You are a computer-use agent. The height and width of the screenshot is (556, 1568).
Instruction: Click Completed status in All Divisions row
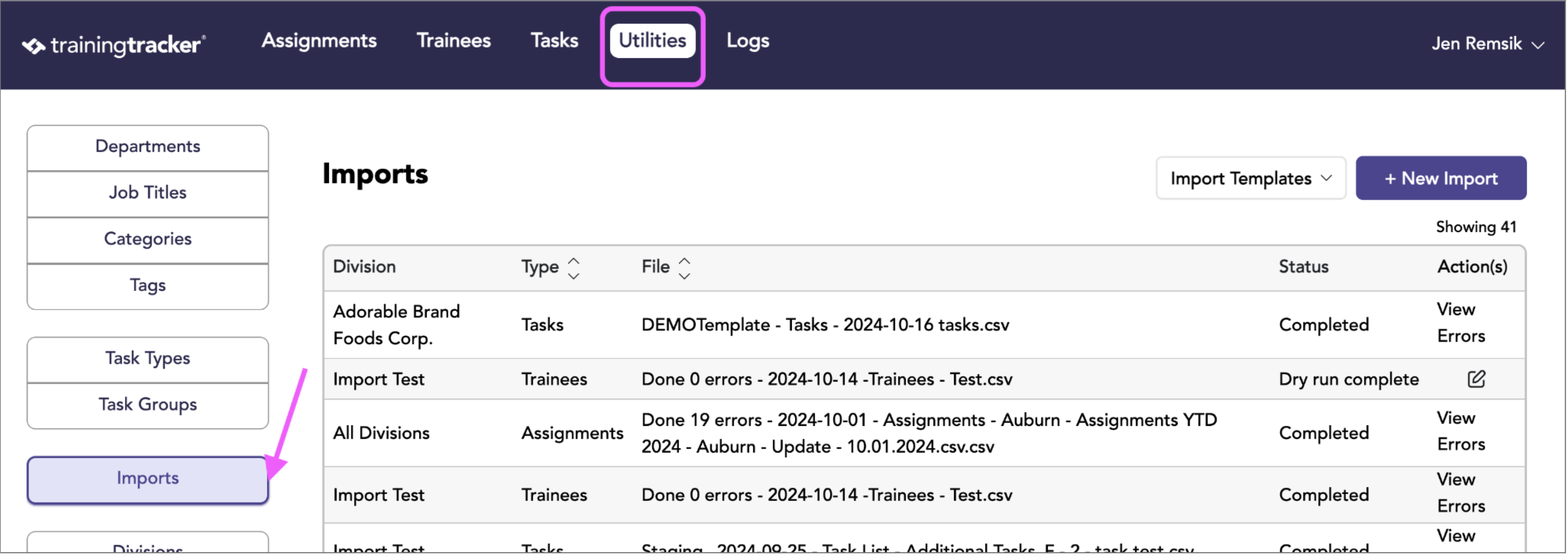[1323, 433]
